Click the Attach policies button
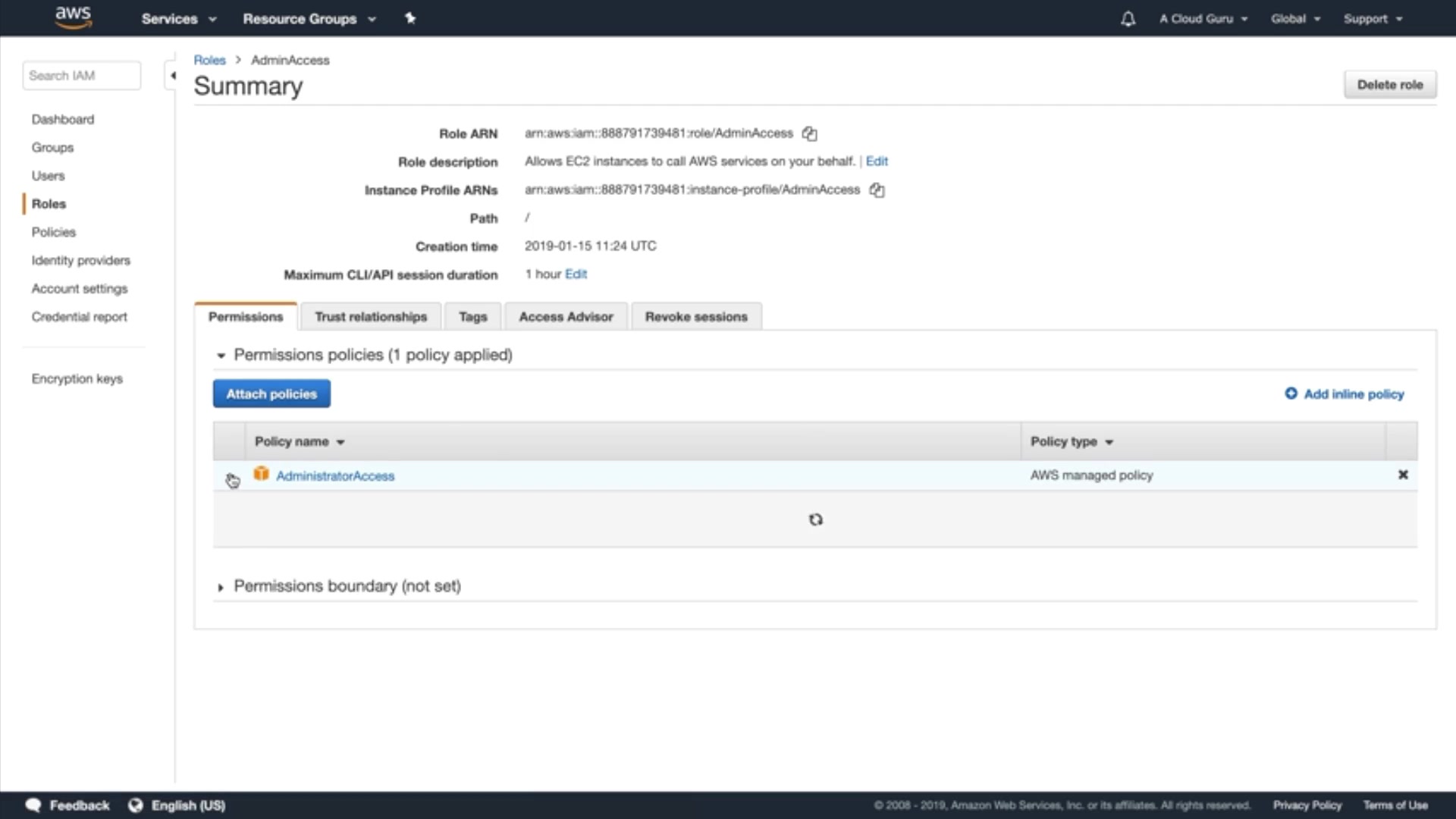1456x819 pixels. click(x=271, y=394)
